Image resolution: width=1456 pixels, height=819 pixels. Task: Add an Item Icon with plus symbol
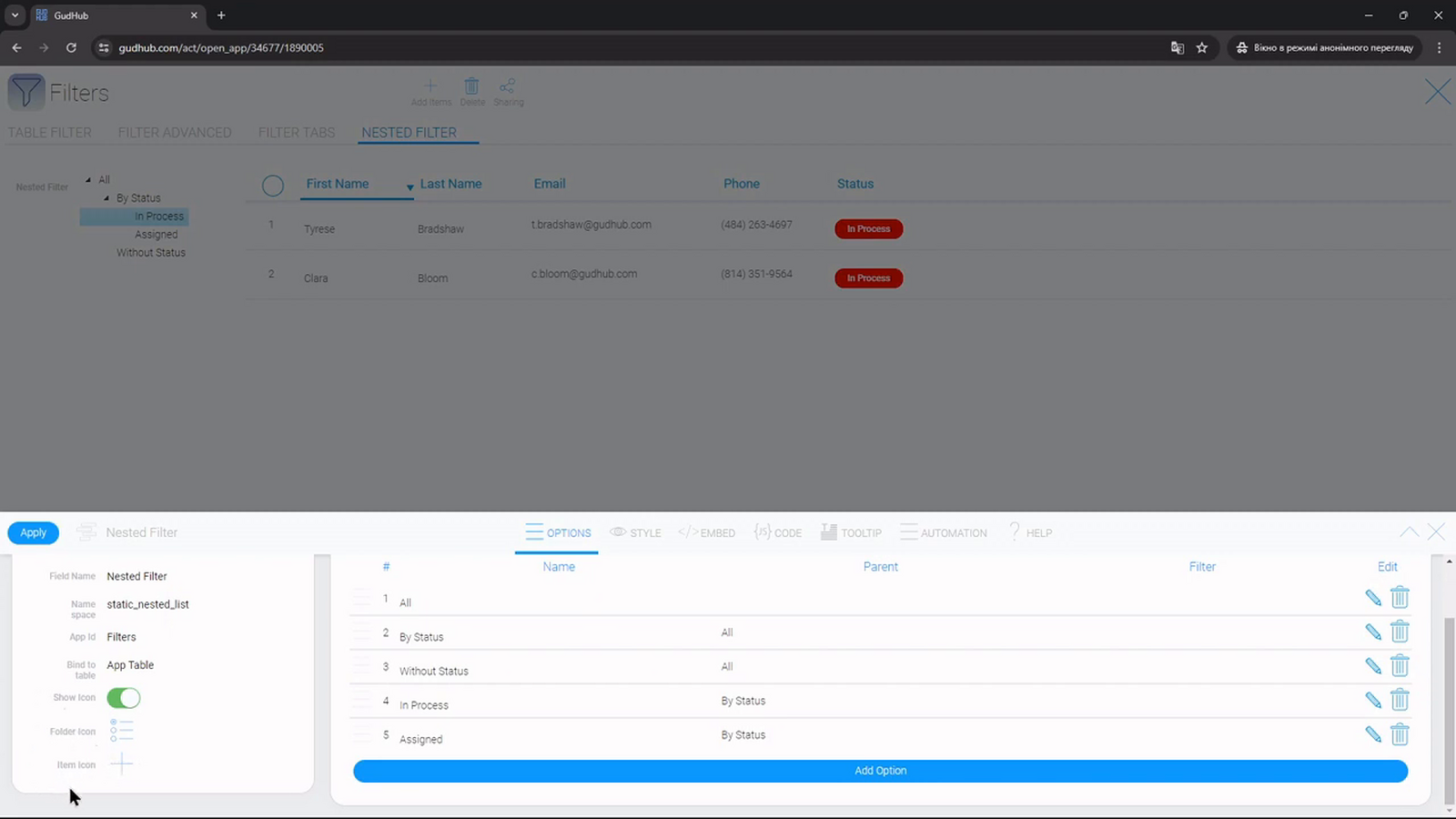(x=121, y=764)
